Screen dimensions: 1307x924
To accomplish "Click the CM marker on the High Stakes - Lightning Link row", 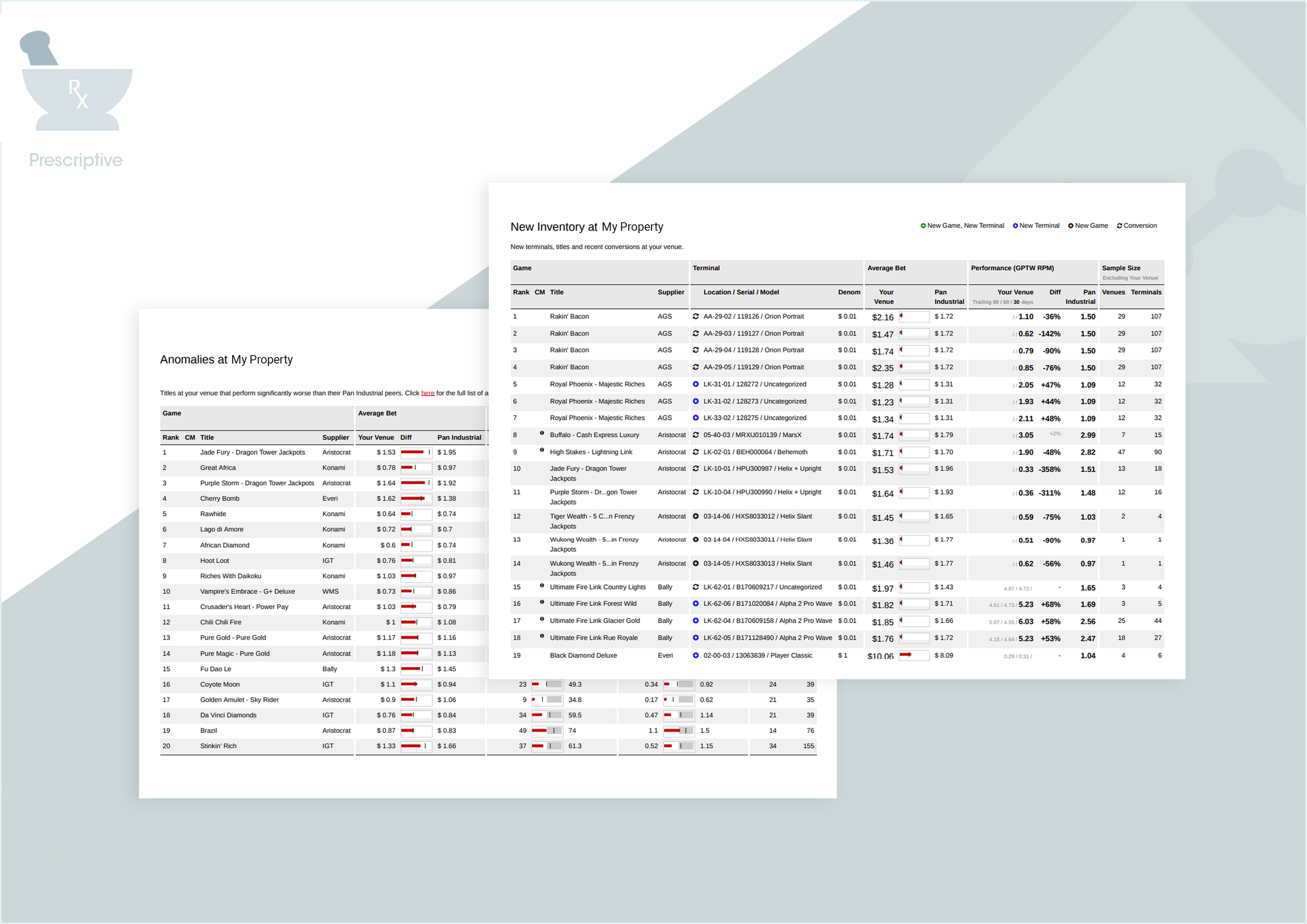I will coord(541,450).
